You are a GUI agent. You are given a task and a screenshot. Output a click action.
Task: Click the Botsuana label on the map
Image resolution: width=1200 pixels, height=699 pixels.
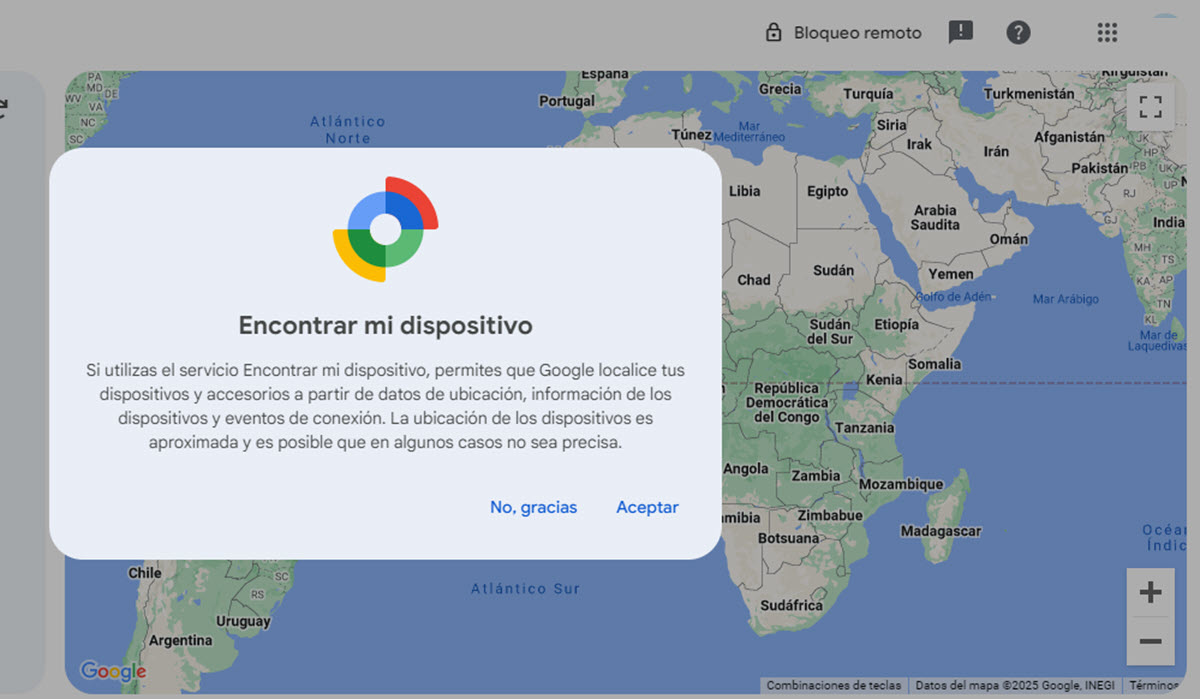tap(789, 538)
